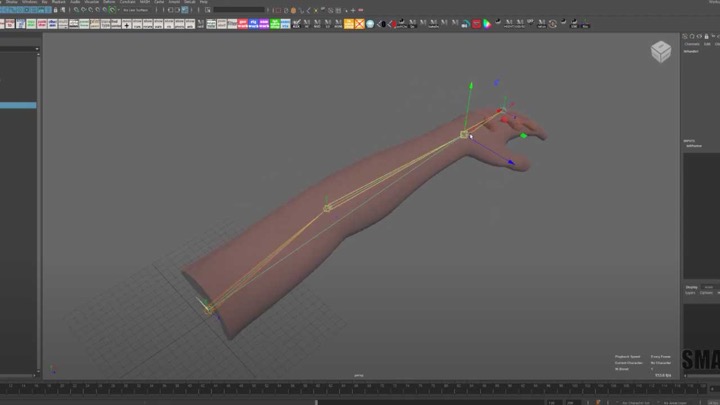This screenshot has width=720, height=405.
Task: Toggle snap to view planes icon
Action: 104,10
